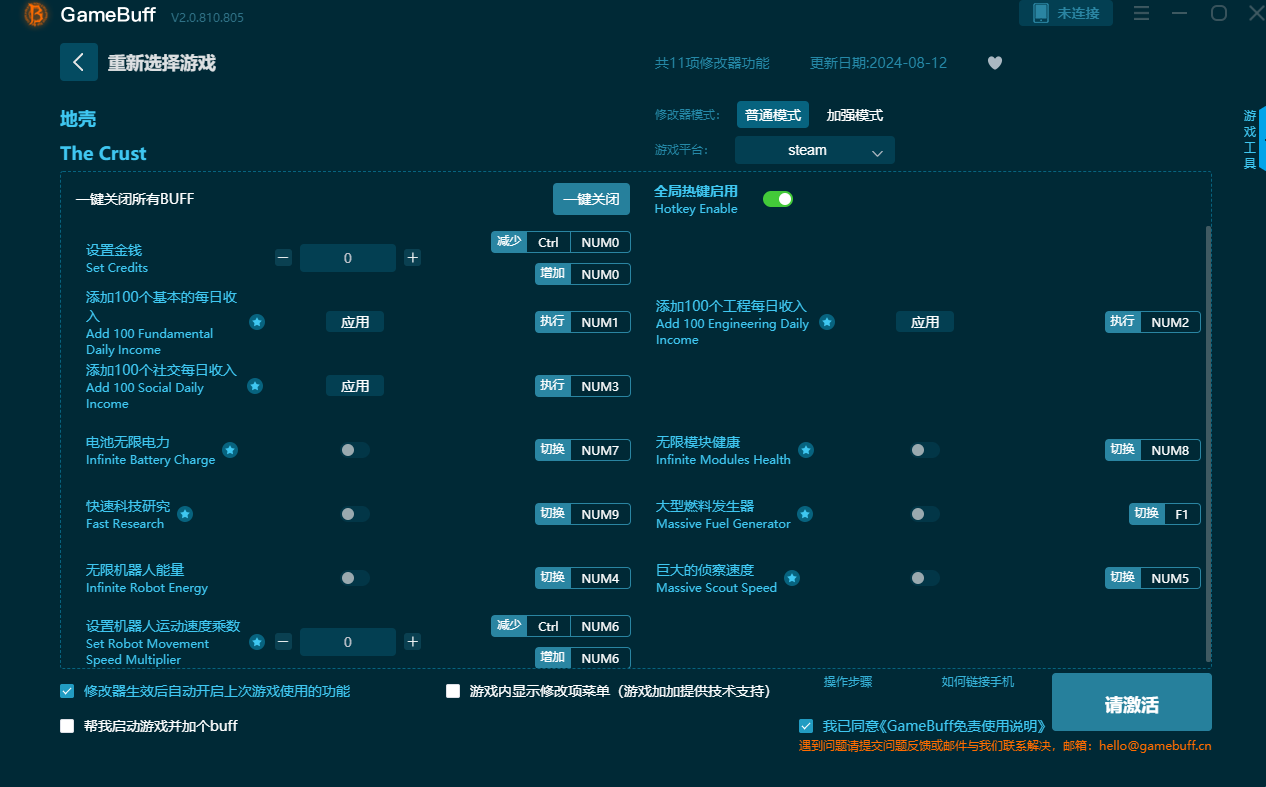The image size is (1266, 787).
Task: Click the plus stepper next to Set Credits
Action: click(x=412, y=257)
